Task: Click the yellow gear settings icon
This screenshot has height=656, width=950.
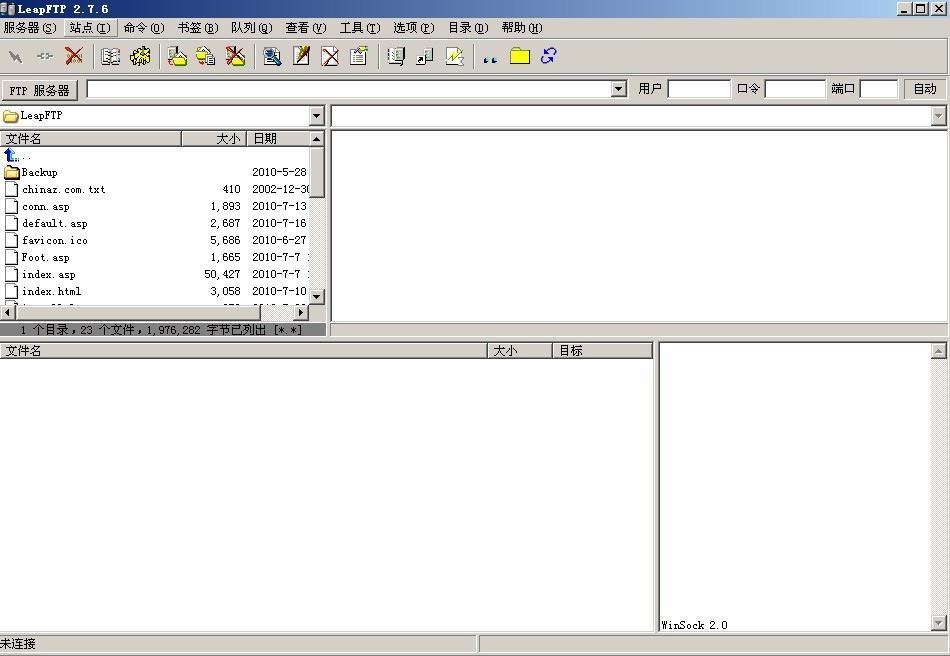Action: pyautogui.click(x=140, y=56)
